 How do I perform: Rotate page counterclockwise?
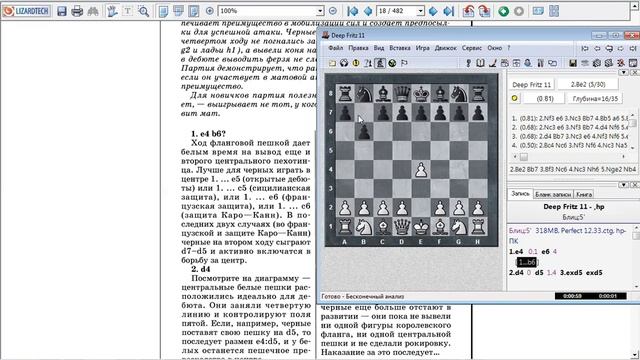click(469, 11)
